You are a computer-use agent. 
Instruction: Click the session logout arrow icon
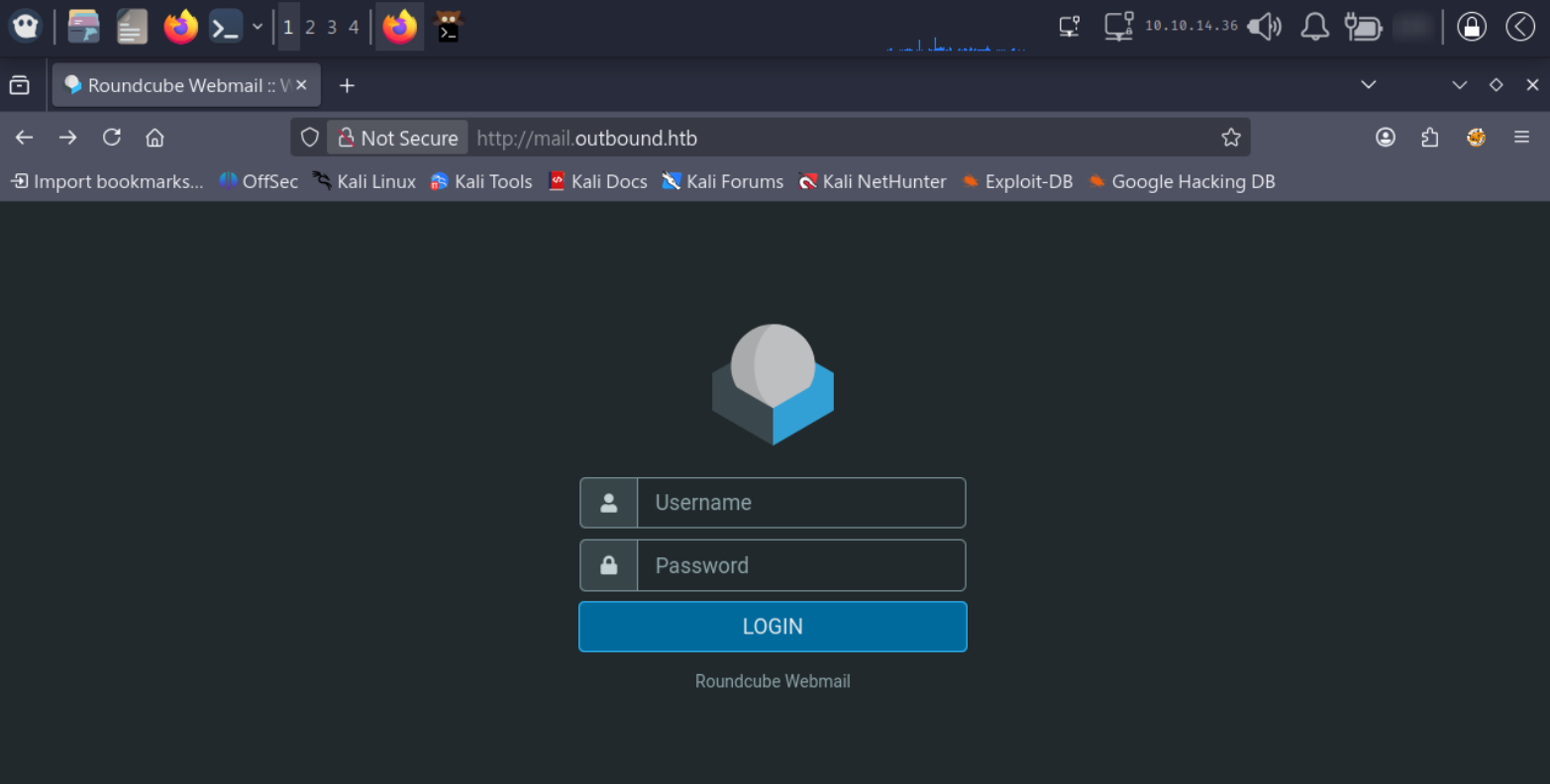point(1520,27)
